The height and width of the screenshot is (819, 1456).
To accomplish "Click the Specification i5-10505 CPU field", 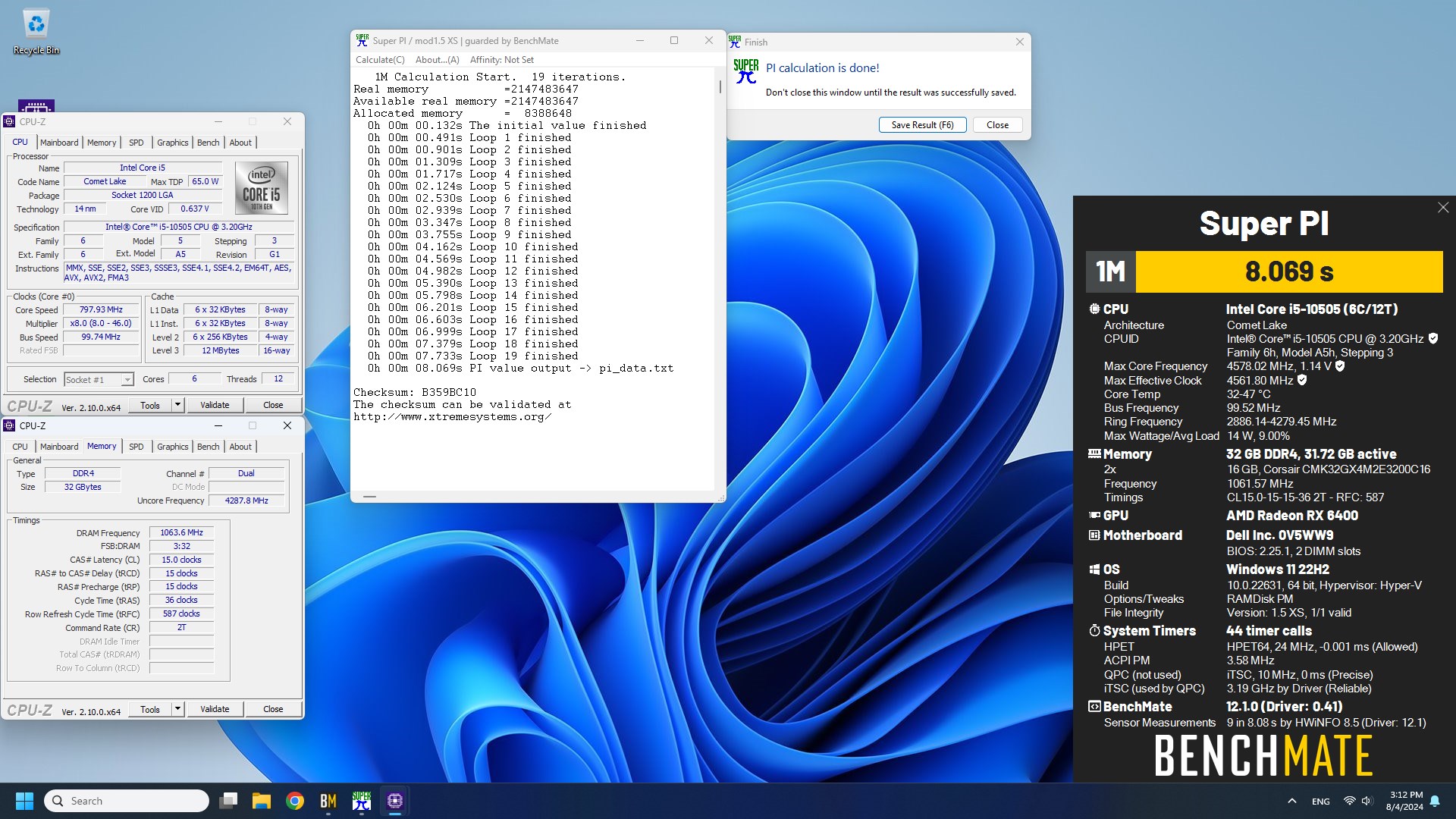I will tap(179, 227).
